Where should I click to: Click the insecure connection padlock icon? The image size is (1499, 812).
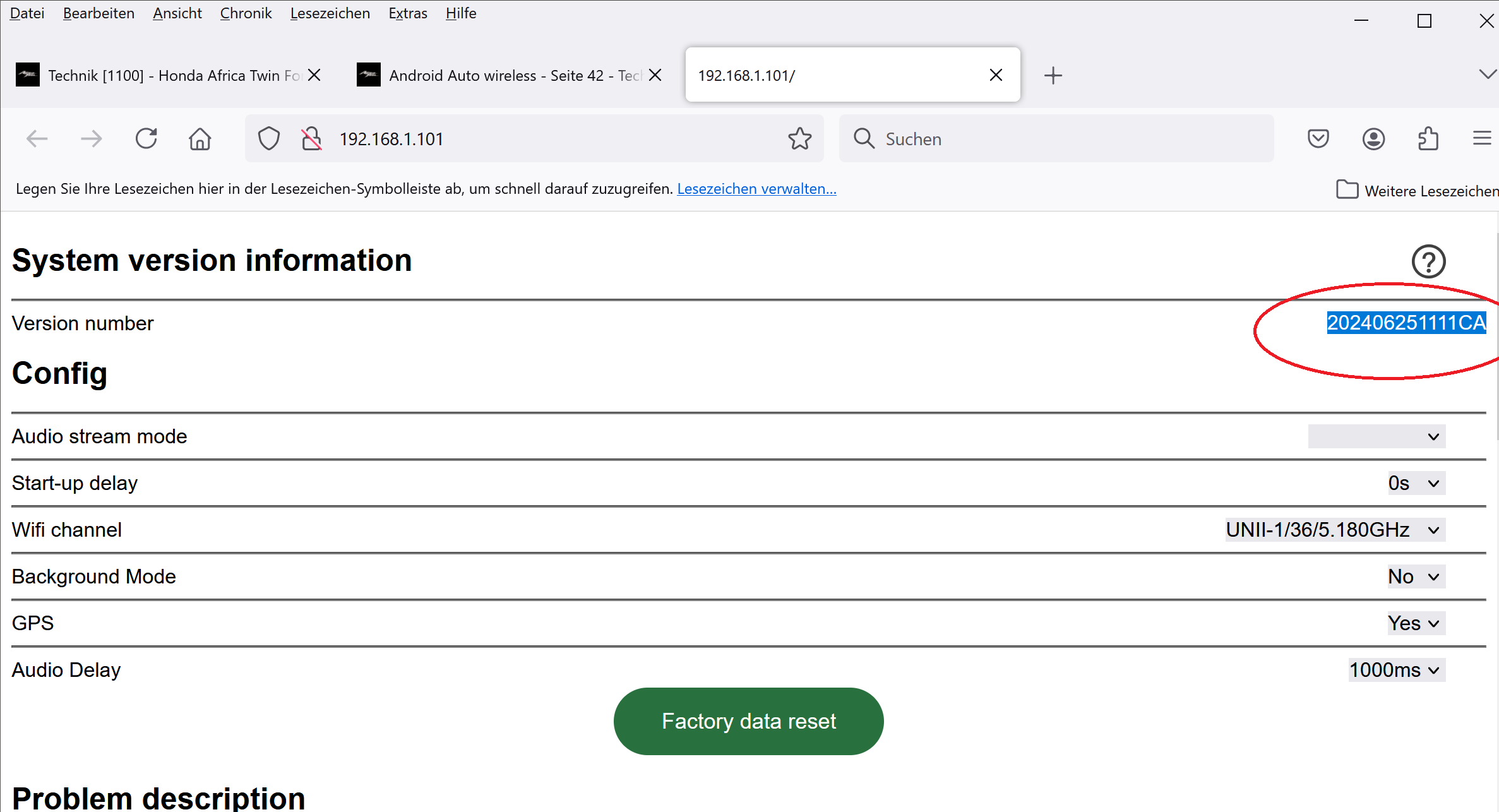tap(311, 138)
